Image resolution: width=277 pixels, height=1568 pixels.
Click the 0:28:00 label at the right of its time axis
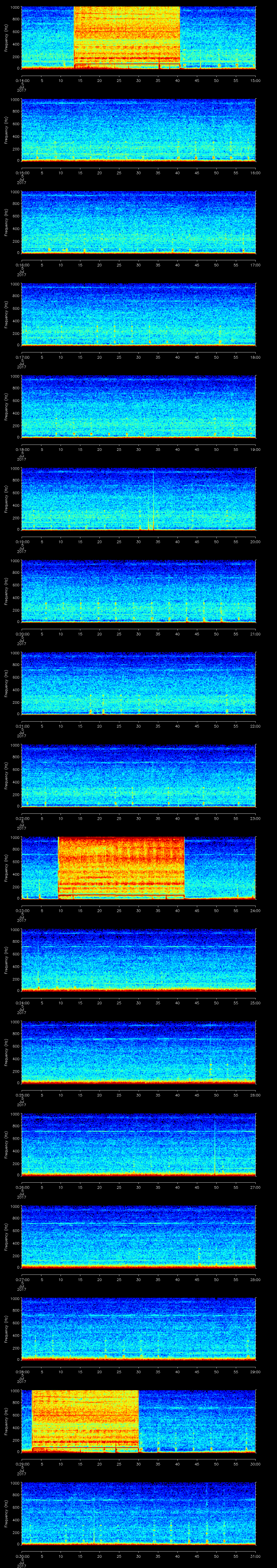(x=255, y=1371)
